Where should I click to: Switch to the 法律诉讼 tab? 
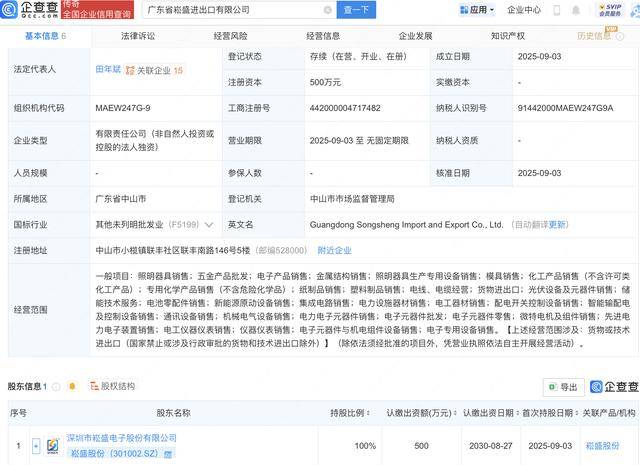[138, 36]
